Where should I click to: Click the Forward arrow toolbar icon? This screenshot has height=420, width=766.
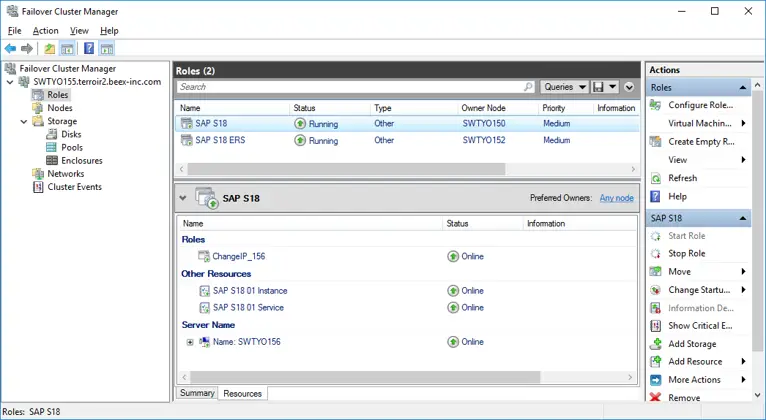point(27,48)
